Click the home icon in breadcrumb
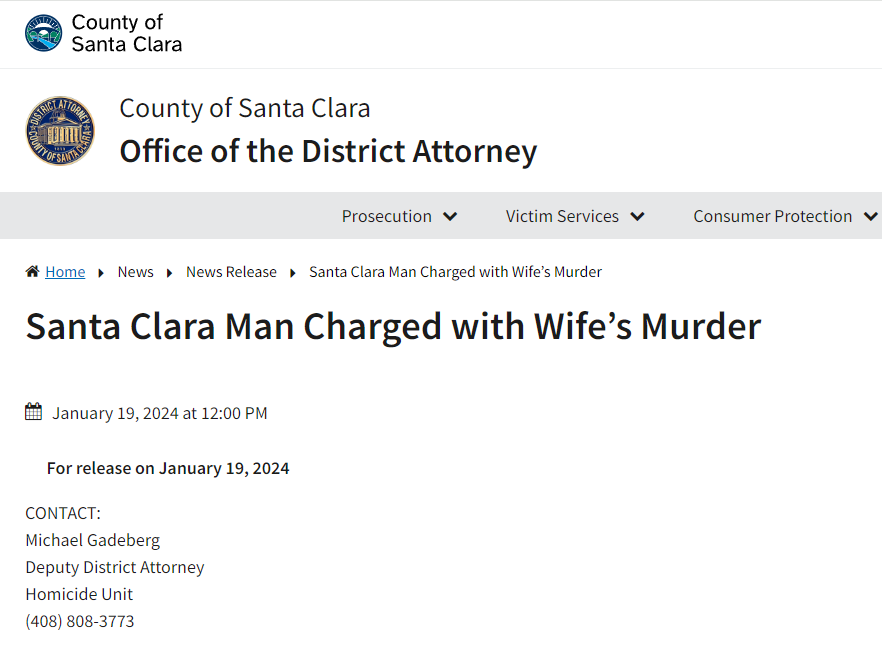Image resolution: width=882 pixels, height=660 pixels. click(x=33, y=272)
